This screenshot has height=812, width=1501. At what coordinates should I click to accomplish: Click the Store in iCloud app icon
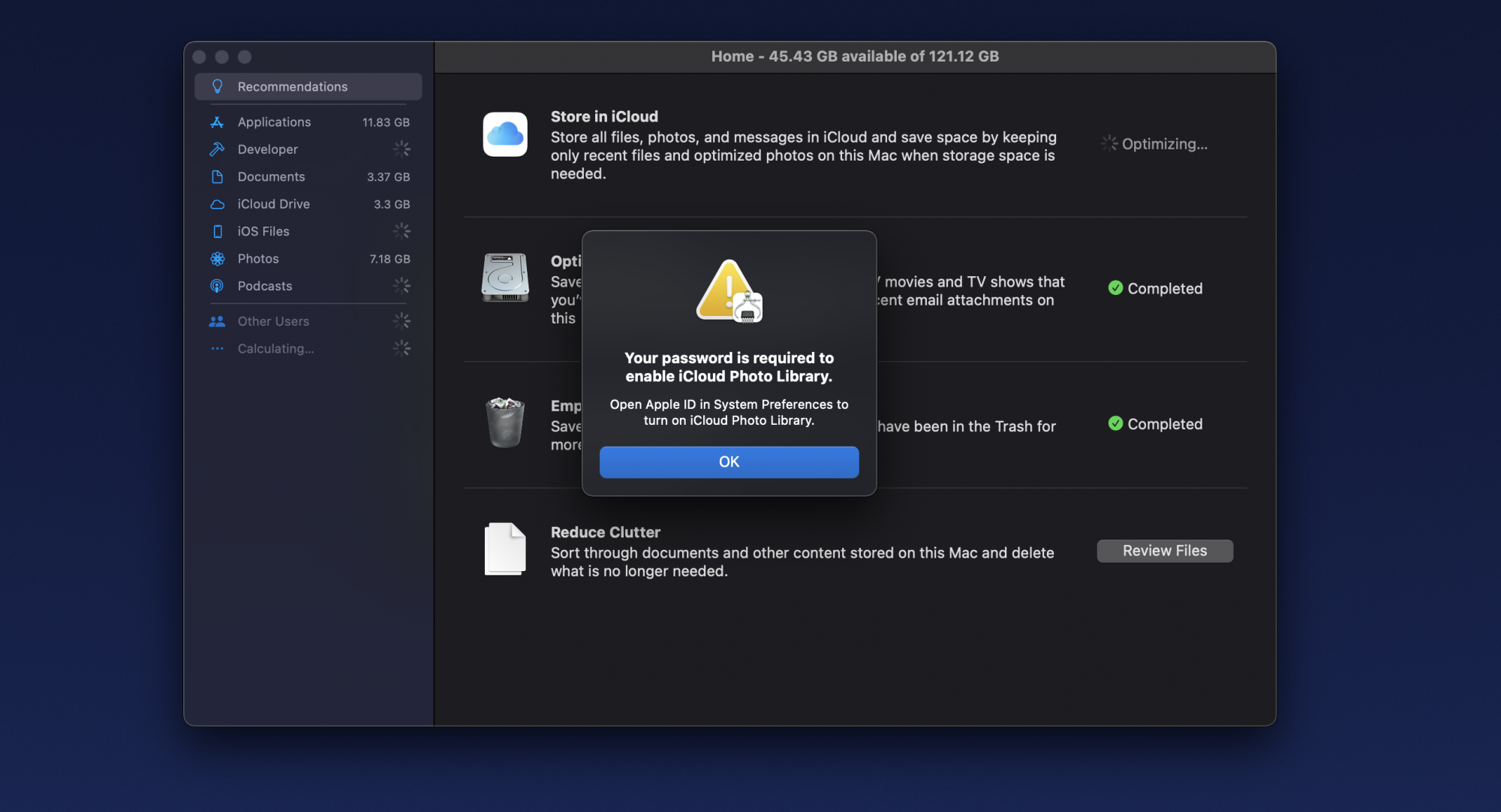(505, 134)
